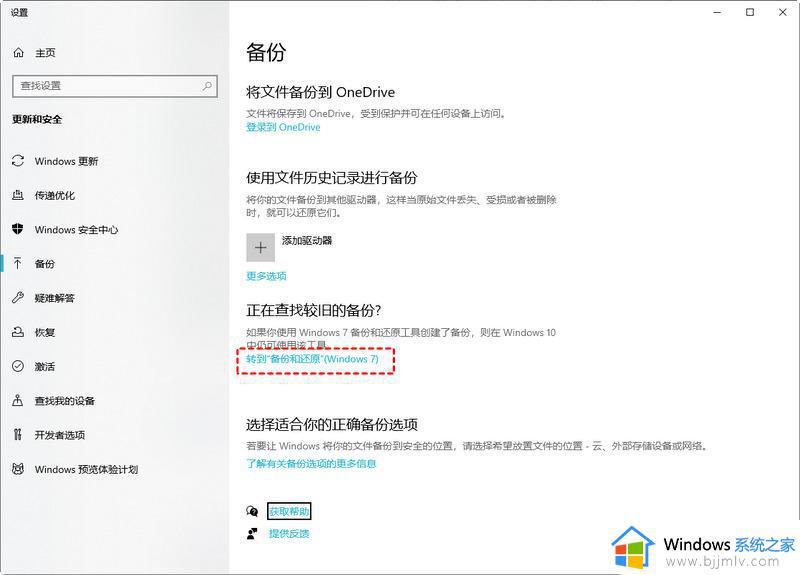Click the Windows 更新 refresh arrows icon
This screenshot has height=575, width=800.
click(18, 161)
